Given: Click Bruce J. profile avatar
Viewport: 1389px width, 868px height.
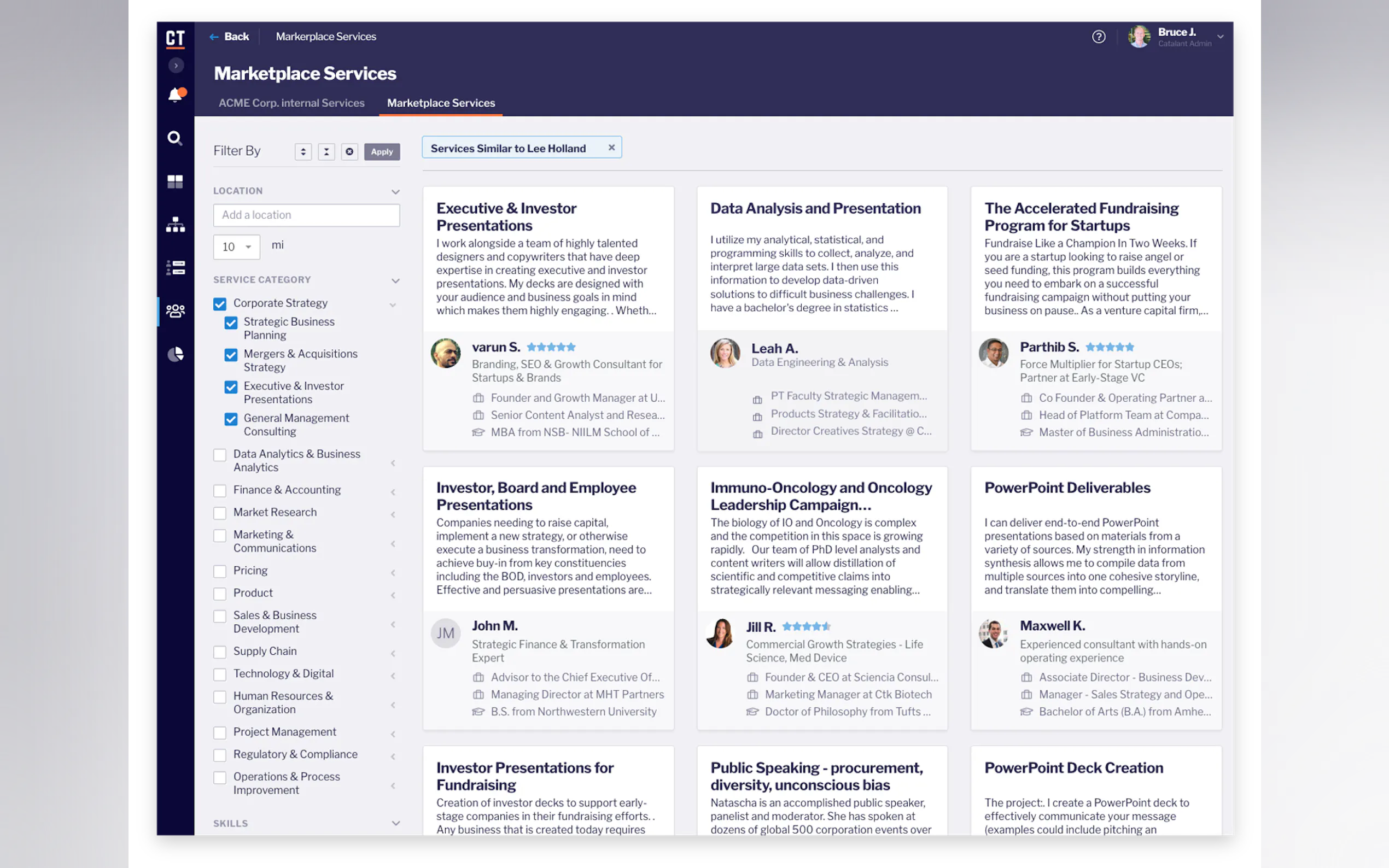Looking at the screenshot, I should [x=1139, y=37].
